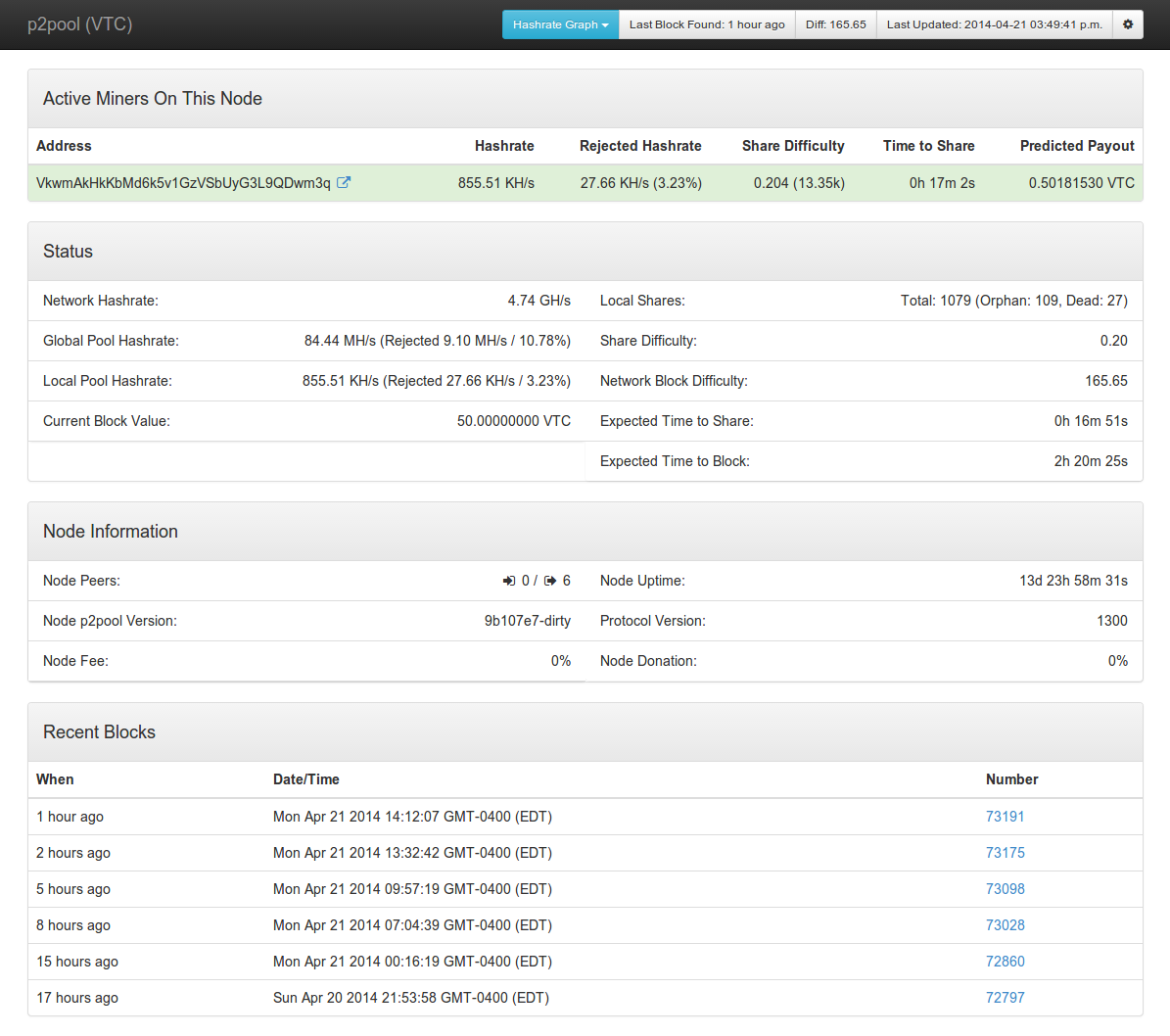
Task: Click the Predicted Payout column header
Action: point(1077,146)
